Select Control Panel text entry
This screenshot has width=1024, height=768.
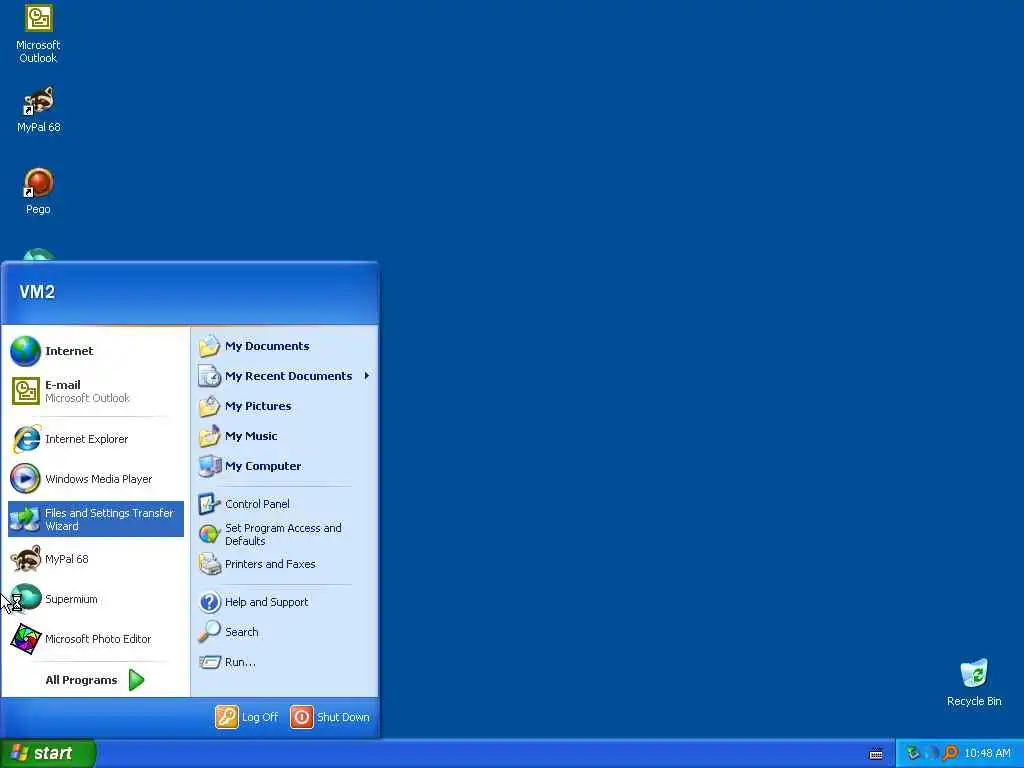click(x=257, y=504)
